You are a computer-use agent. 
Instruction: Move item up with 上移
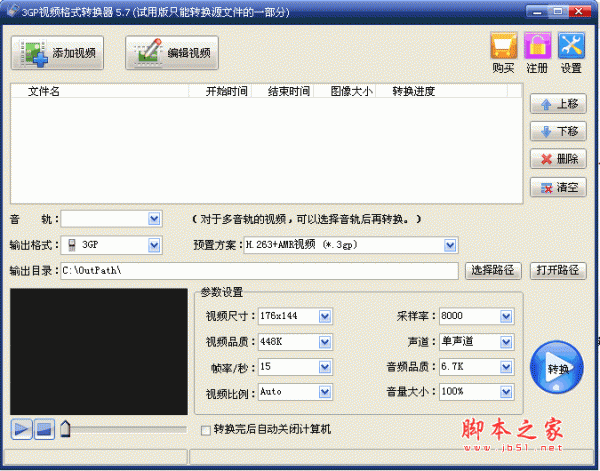(558, 104)
